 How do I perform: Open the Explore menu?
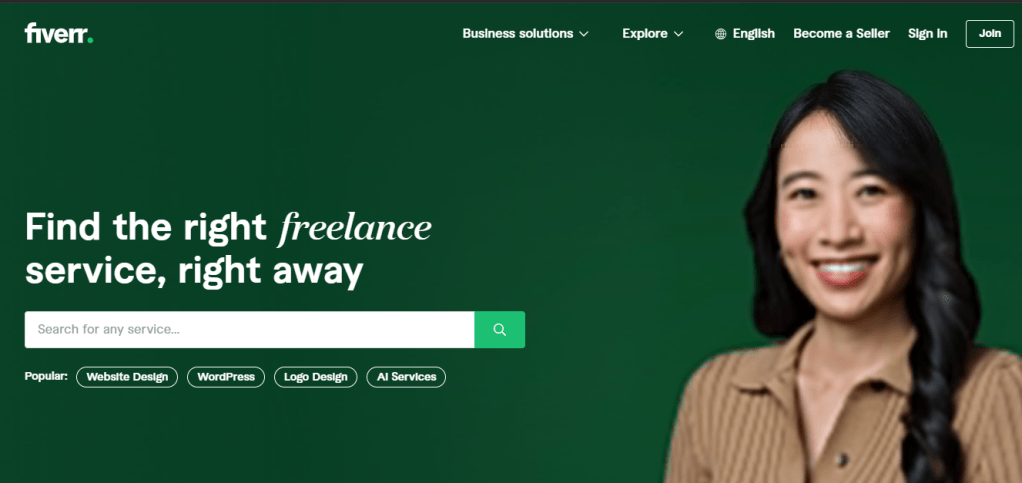click(x=652, y=33)
